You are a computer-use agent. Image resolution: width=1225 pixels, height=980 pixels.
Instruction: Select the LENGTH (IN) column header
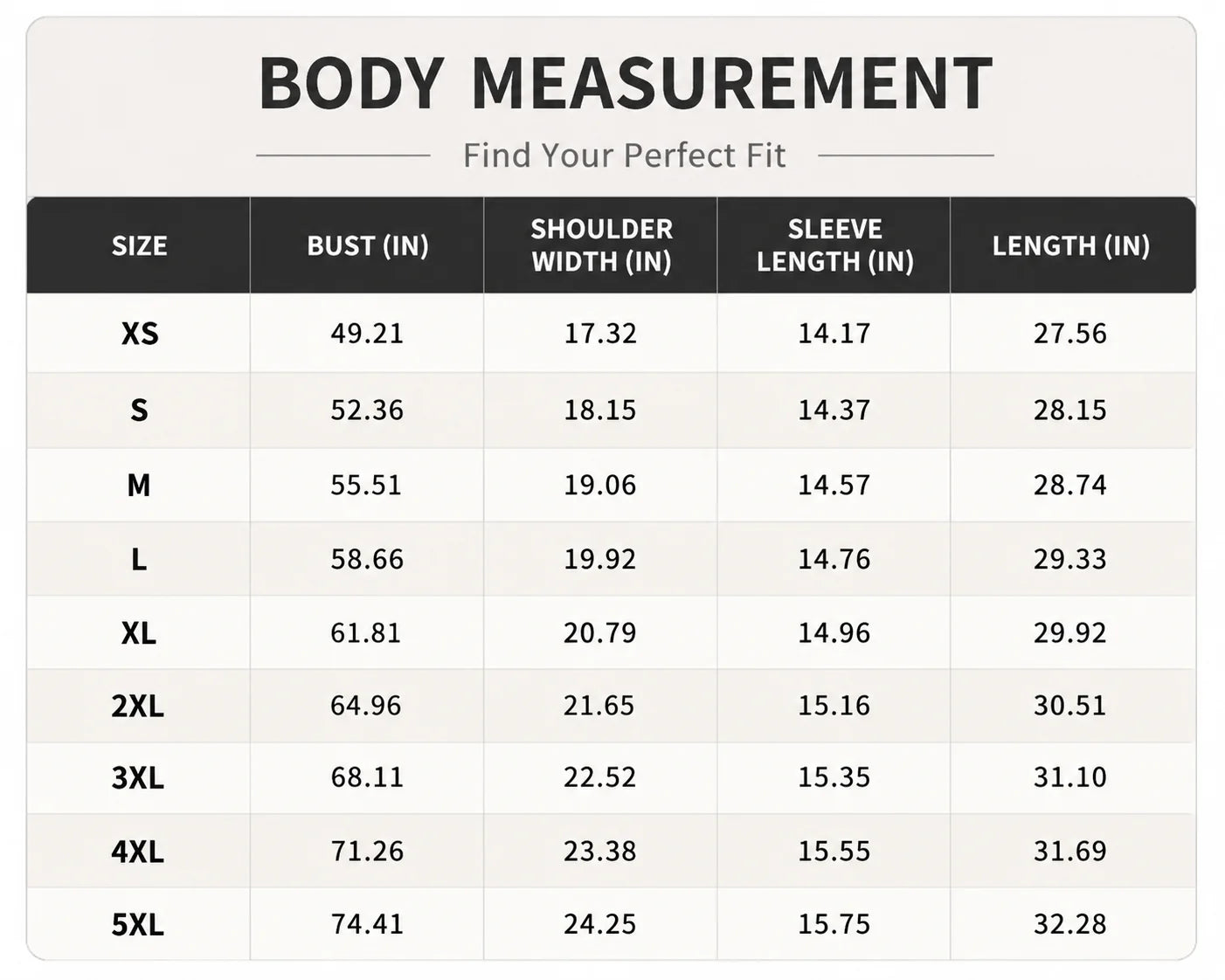click(1070, 245)
